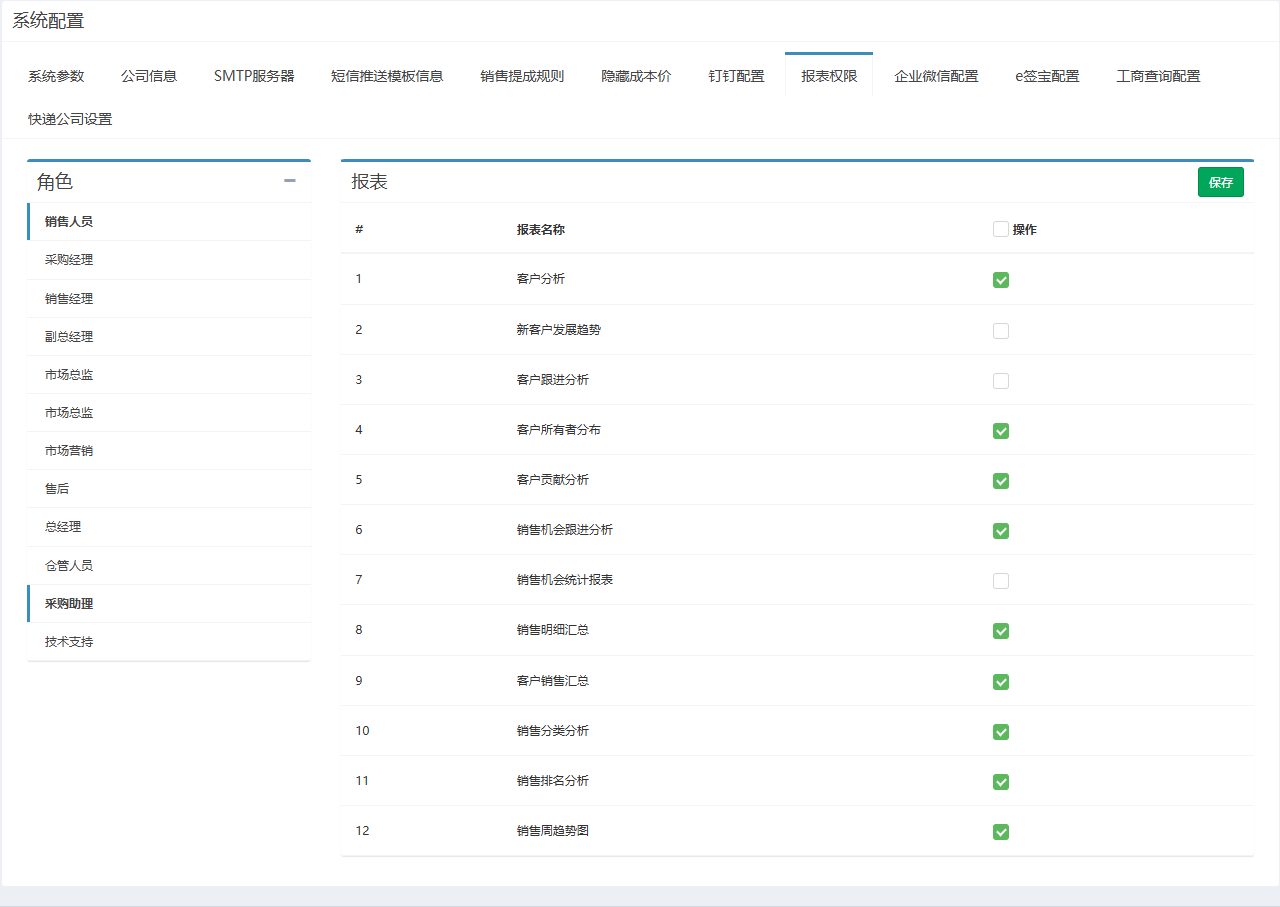Toggle the 客户销售汇总 report checkbox
This screenshot has height=907, width=1280.
[x=1001, y=681]
